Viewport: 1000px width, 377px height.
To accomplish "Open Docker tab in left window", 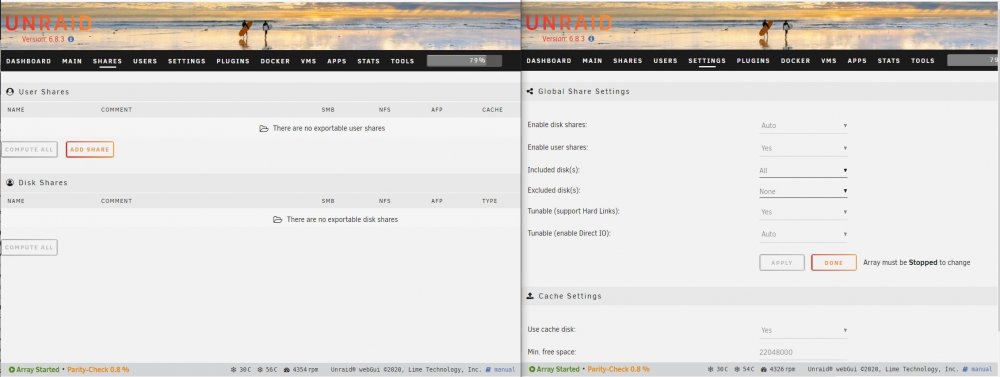I will [x=275, y=61].
